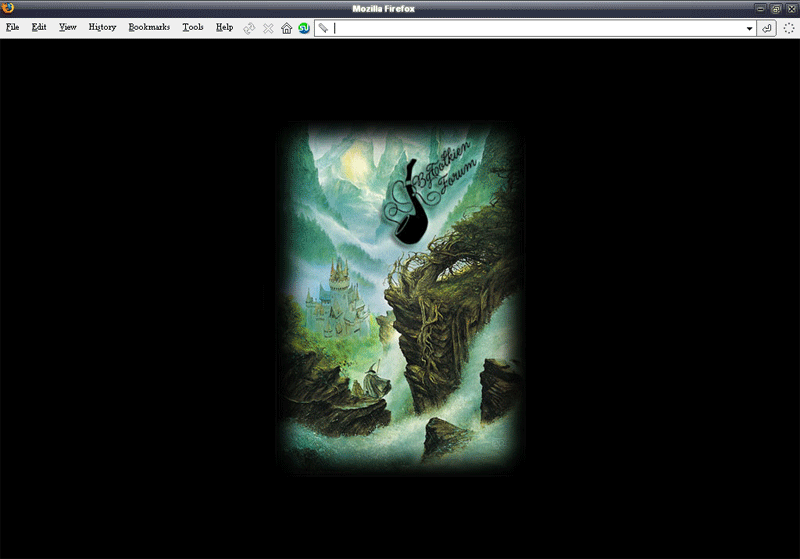Image resolution: width=800 pixels, height=559 pixels.
Task: Click the loading throbber icon
Action: [x=789, y=28]
